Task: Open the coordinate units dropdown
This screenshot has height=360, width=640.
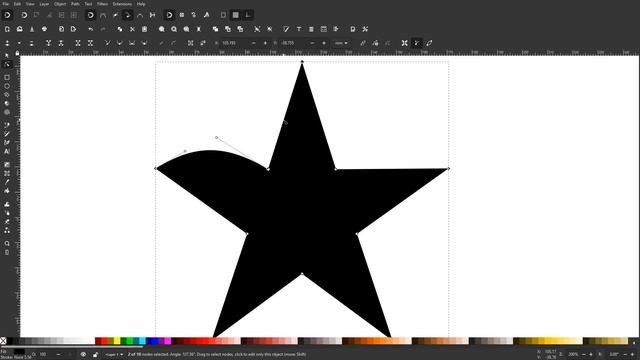Action: tap(341, 43)
